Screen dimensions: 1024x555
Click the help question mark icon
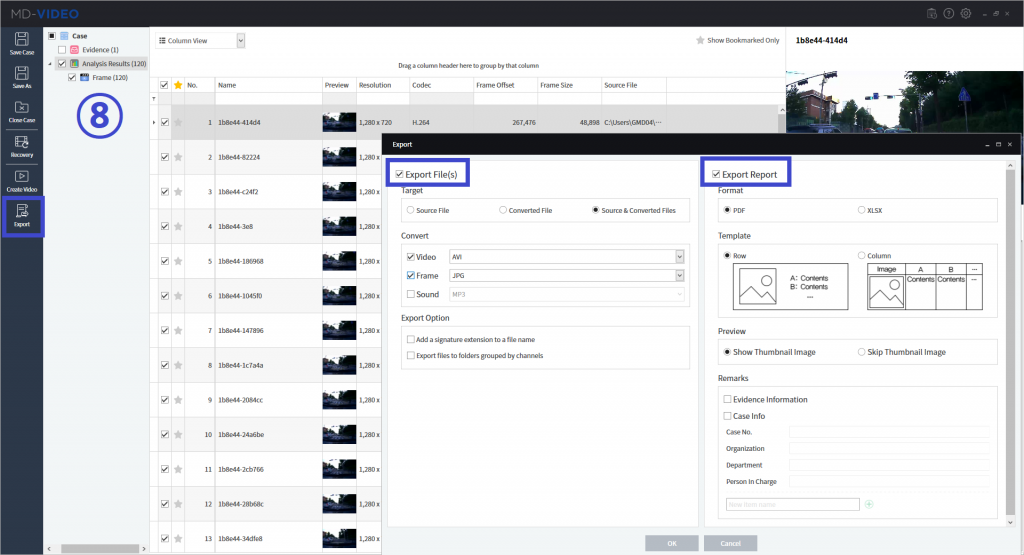pyautogui.click(x=948, y=13)
